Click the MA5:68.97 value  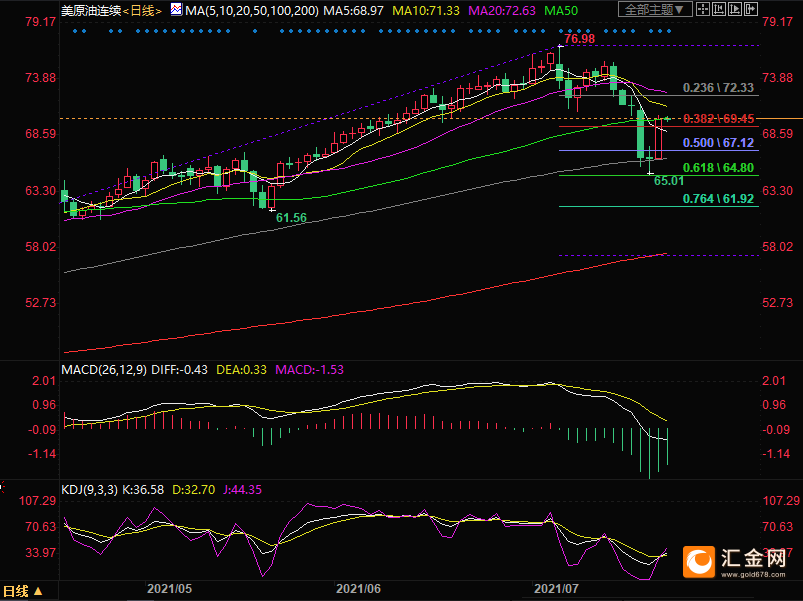[353, 10]
